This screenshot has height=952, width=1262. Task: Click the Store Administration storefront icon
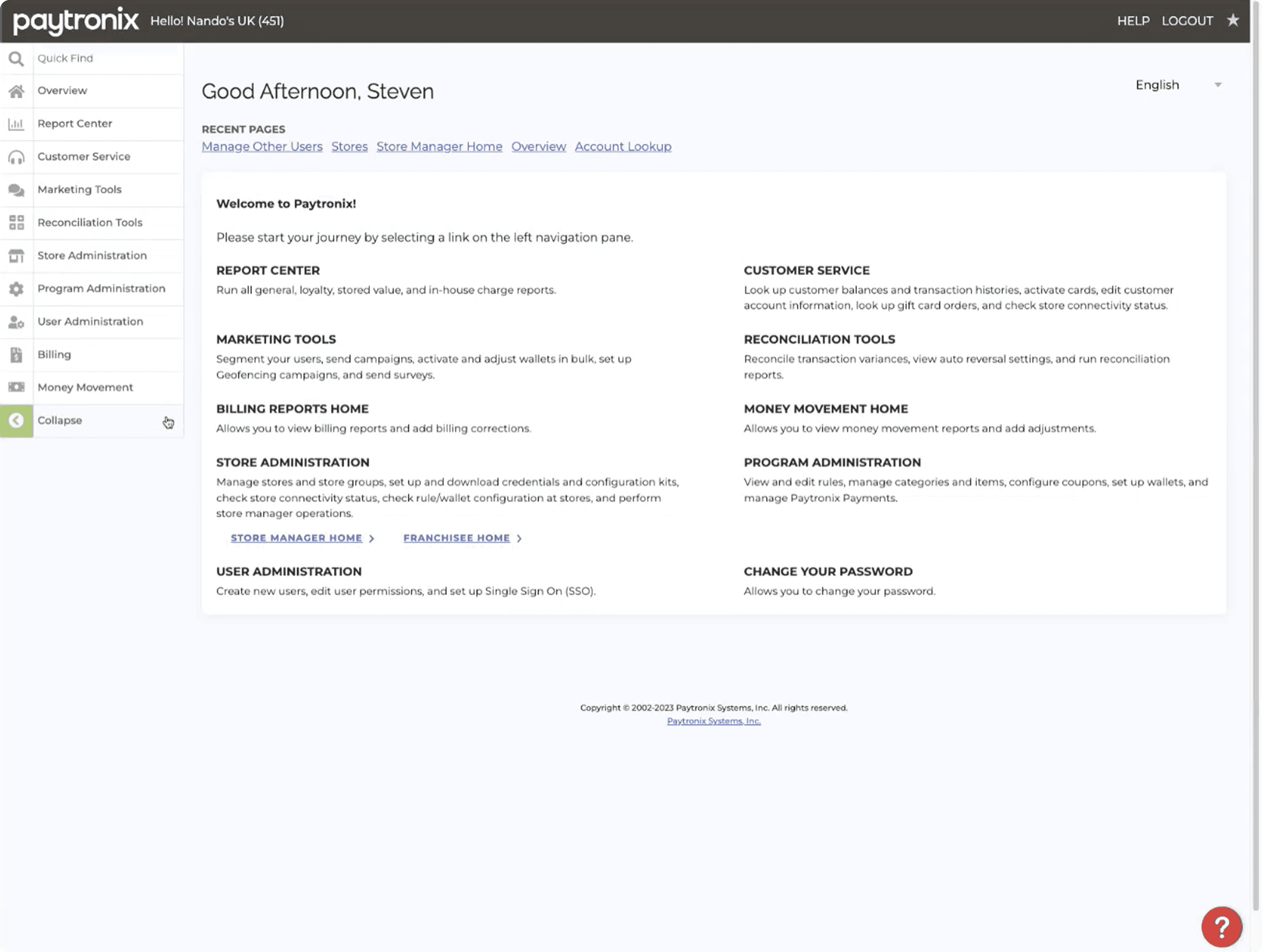tap(16, 256)
